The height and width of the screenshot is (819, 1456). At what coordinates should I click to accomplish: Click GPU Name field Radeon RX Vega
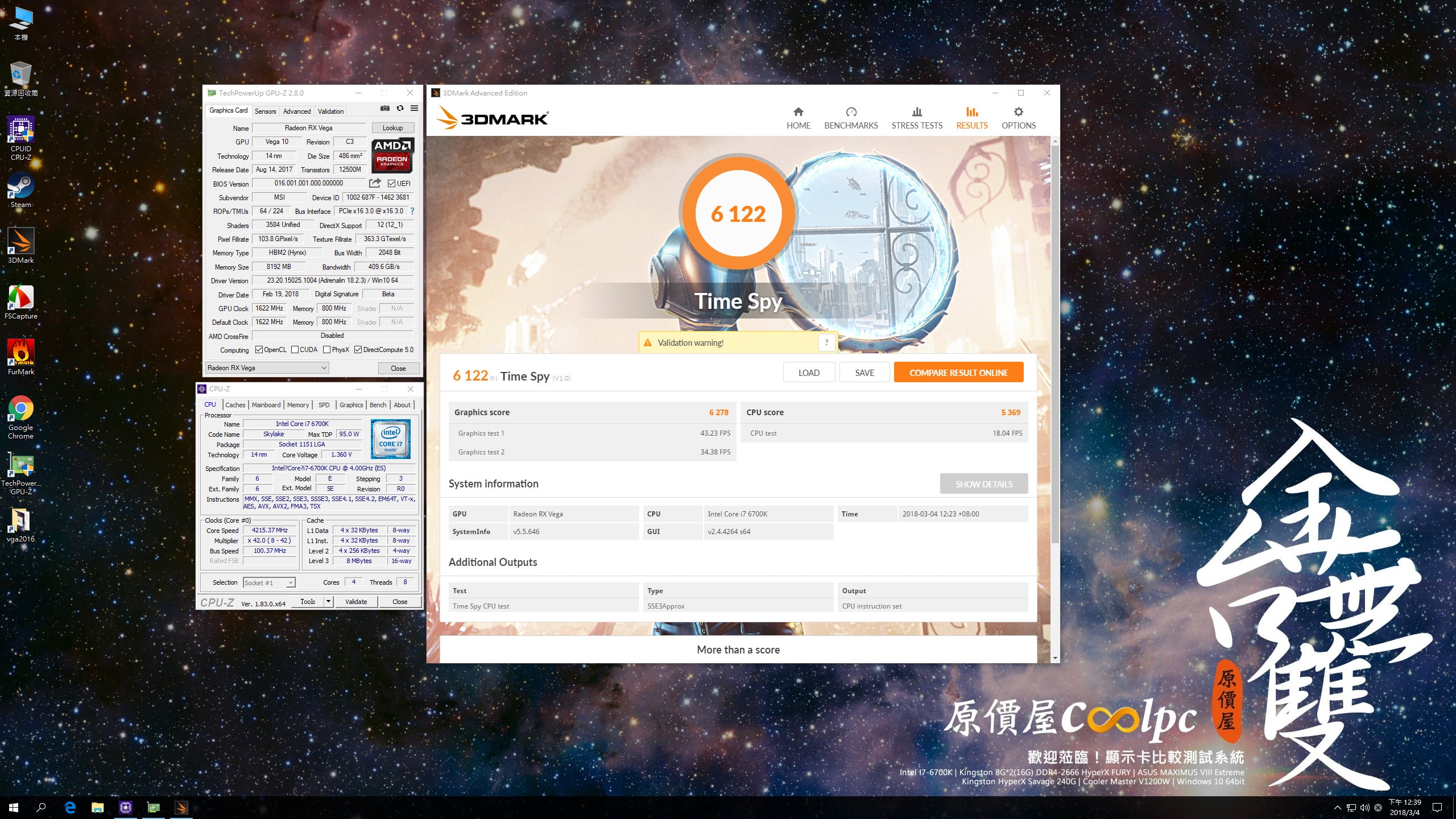(x=309, y=128)
